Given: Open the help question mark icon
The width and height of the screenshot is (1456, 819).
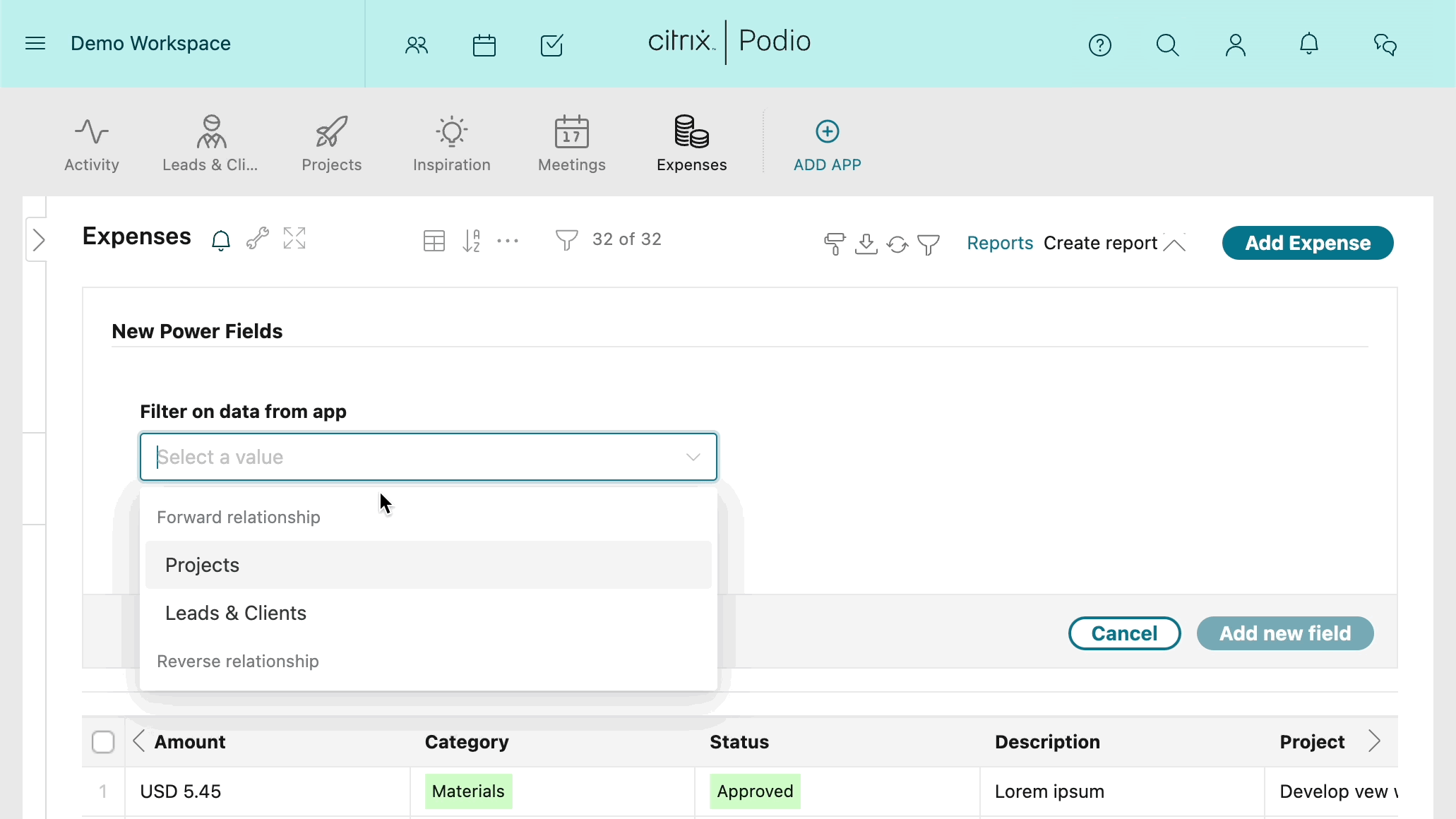Looking at the screenshot, I should pos(1099,45).
